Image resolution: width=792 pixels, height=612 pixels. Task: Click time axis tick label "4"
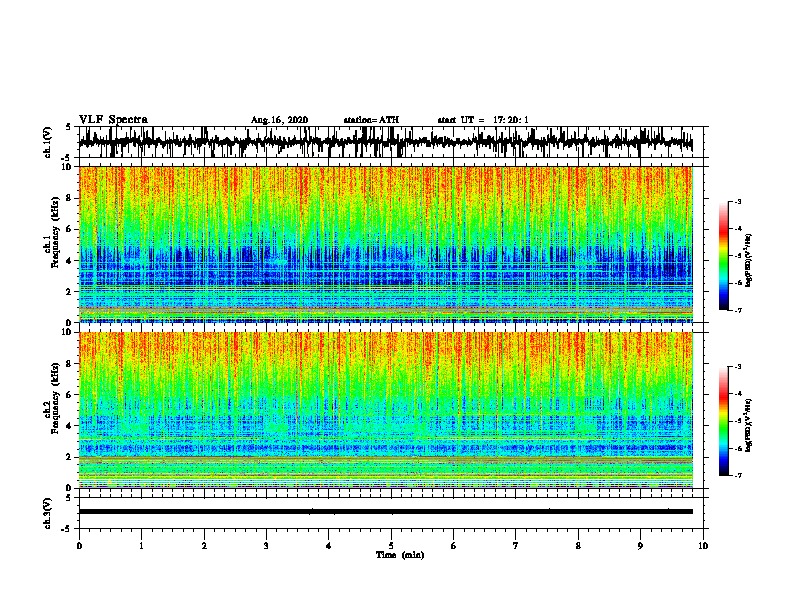329,546
